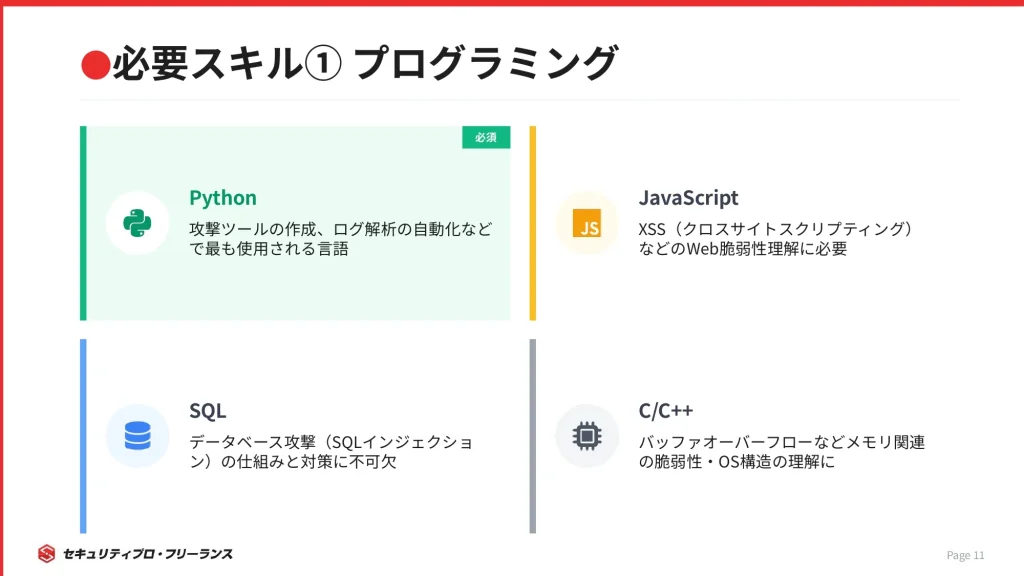Click the XSS description under JavaScript
Screen dimensions: 1024x576
776,239
